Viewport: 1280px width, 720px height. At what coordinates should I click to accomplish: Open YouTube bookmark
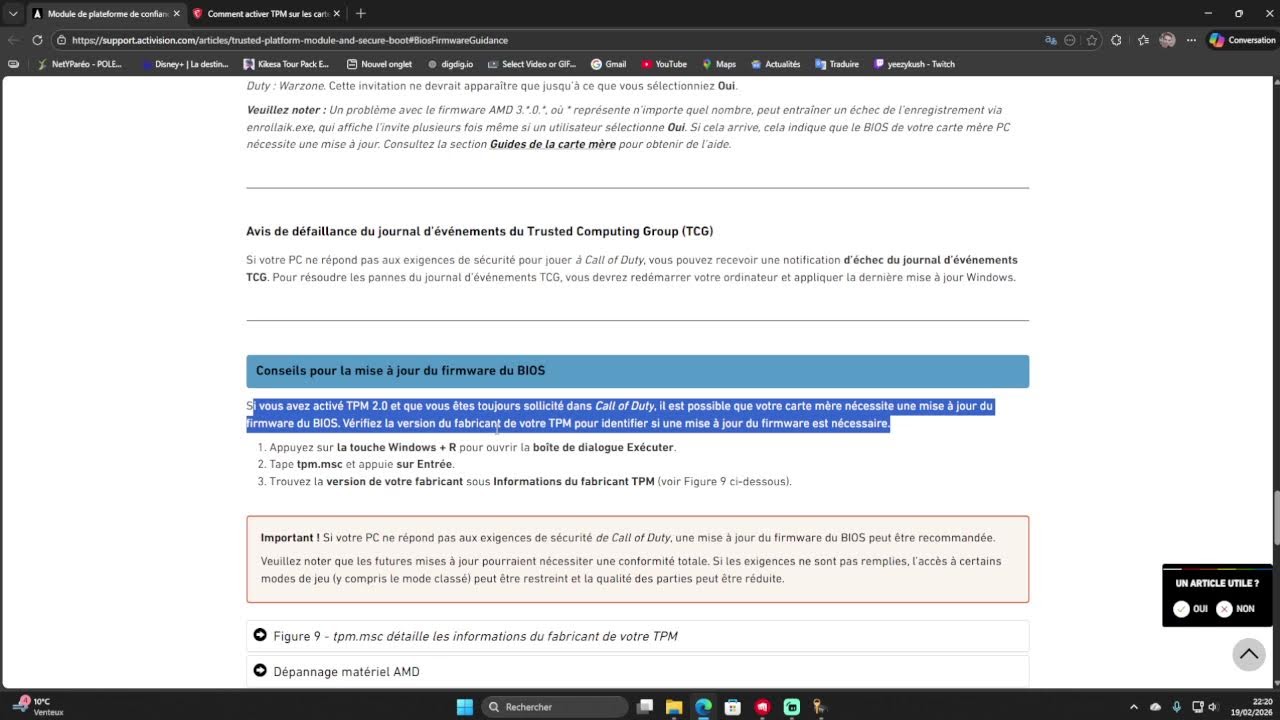tap(664, 64)
